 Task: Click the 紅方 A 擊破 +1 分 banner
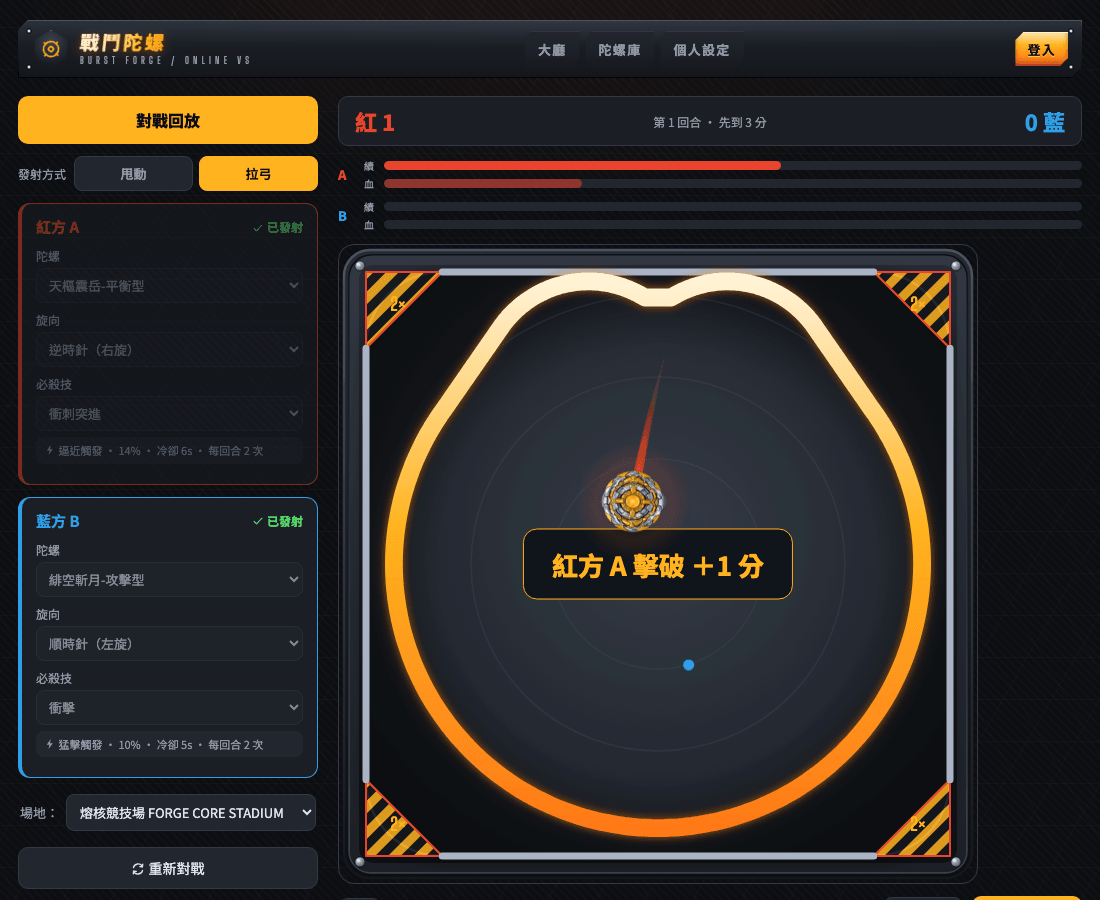[658, 565]
